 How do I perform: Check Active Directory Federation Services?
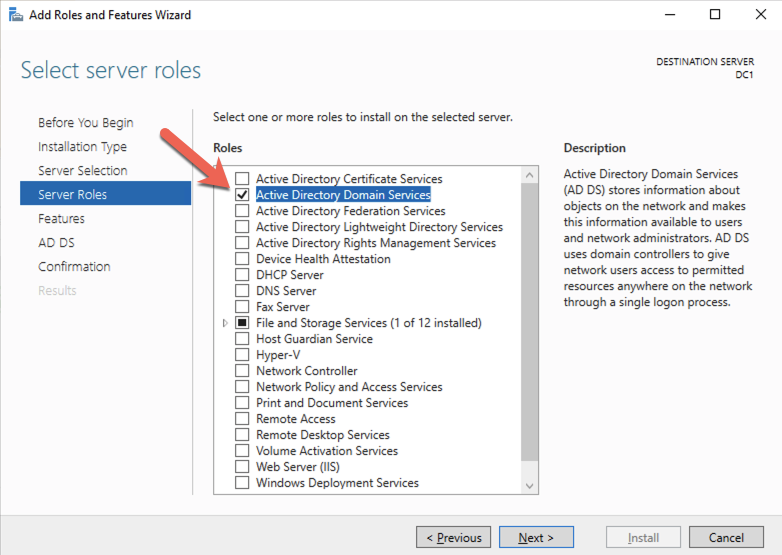[x=242, y=210]
